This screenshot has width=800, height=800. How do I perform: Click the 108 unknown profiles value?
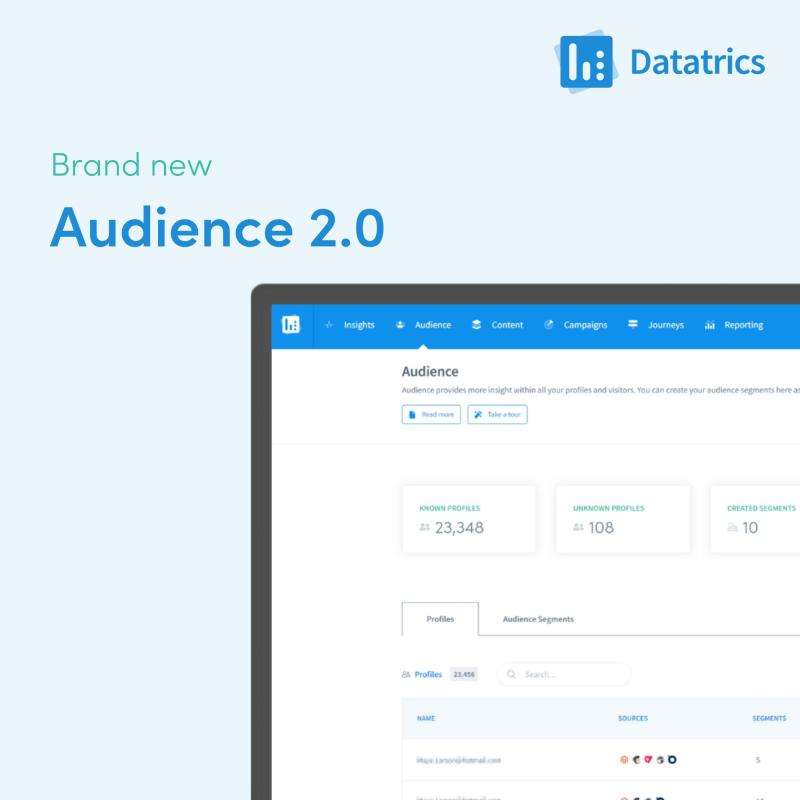click(x=601, y=528)
